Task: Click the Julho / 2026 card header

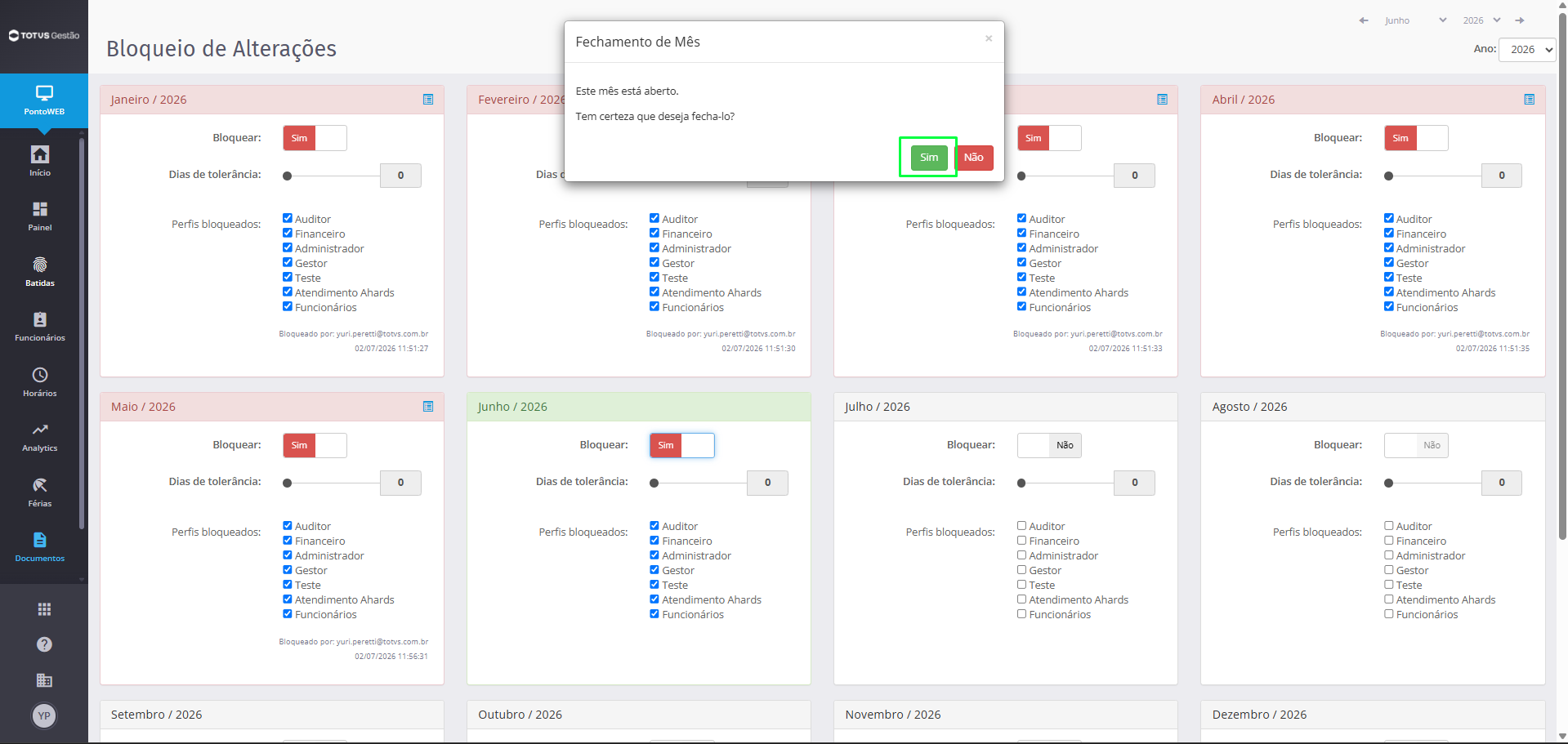Action: pyautogui.click(x=1006, y=407)
